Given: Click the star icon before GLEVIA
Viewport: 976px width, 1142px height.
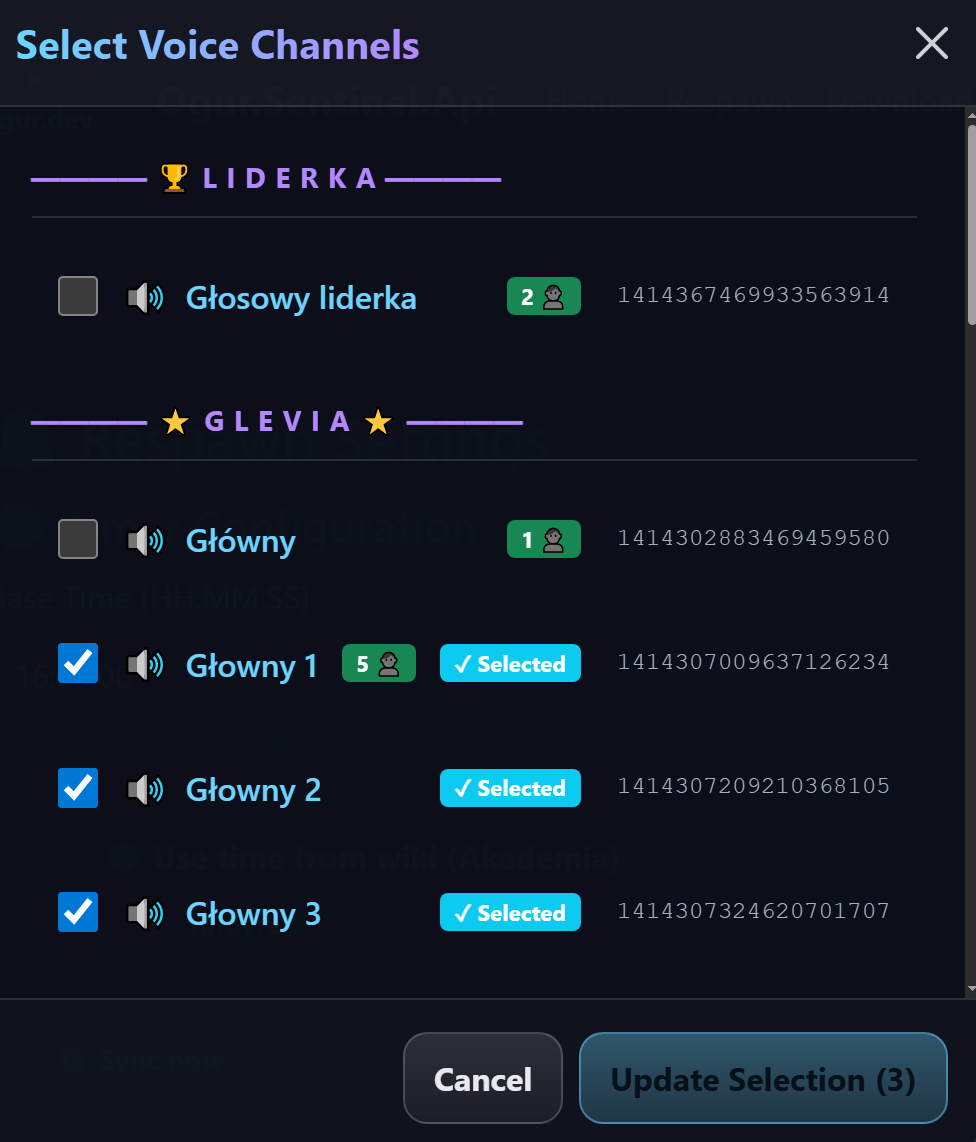Looking at the screenshot, I should [176, 422].
